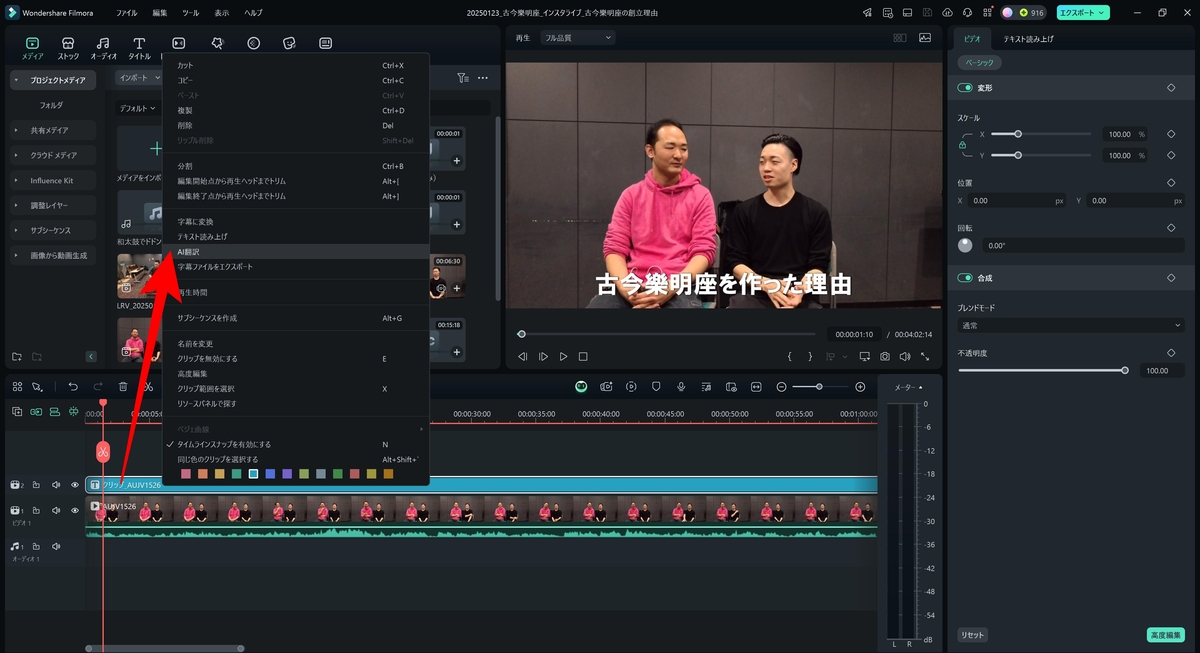Image resolution: width=1200 pixels, height=653 pixels.
Task: Click the エクスポート export button
Action: coord(1083,12)
